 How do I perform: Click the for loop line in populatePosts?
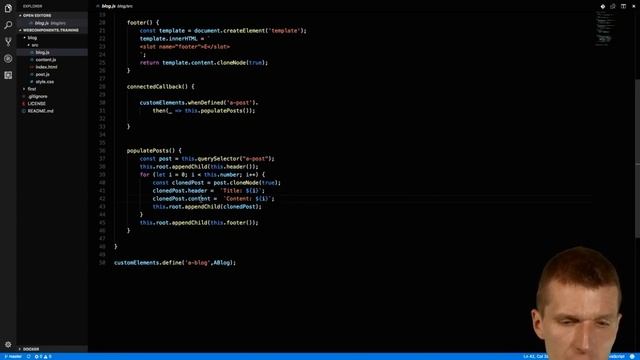[202, 175]
